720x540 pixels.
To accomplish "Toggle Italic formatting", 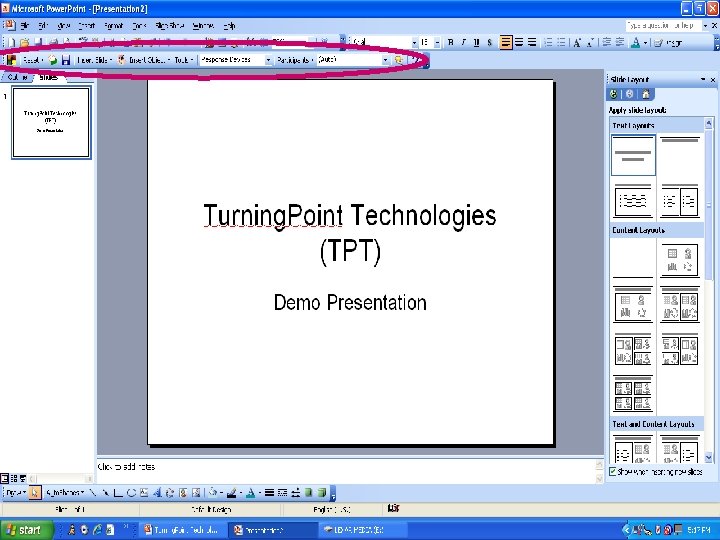I will pyautogui.click(x=463, y=43).
